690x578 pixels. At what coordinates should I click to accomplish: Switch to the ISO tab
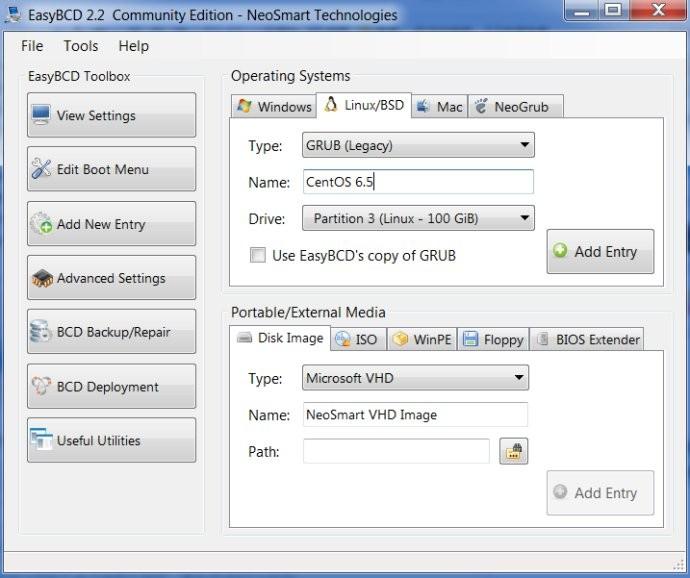pos(359,339)
